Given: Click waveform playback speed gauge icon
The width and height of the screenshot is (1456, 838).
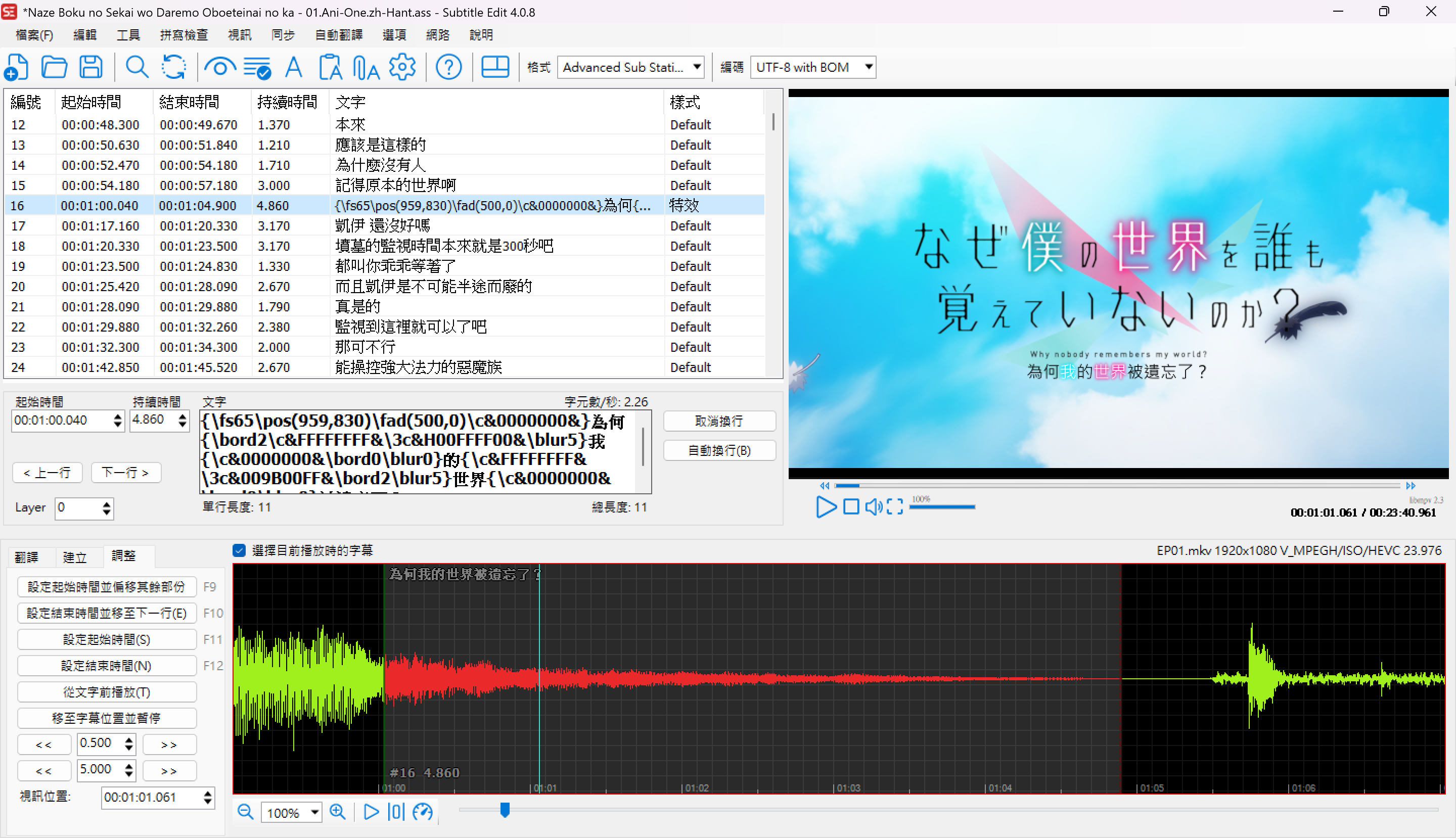Looking at the screenshot, I should (x=423, y=812).
